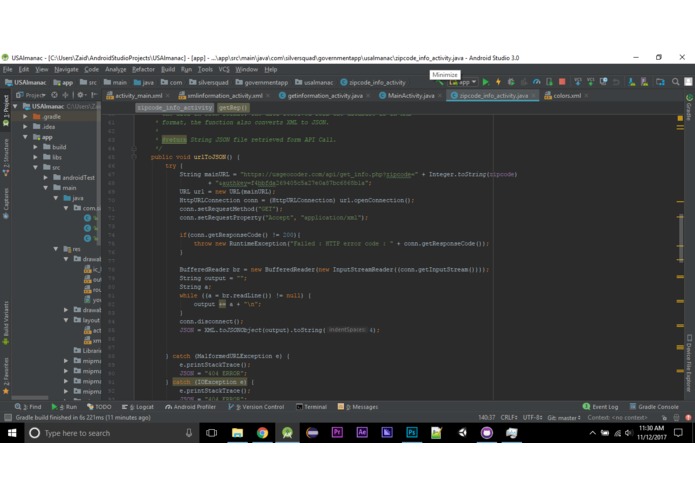The image size is (695, 494).
Task: Open the Project view type dropdown
Action: 31,95
